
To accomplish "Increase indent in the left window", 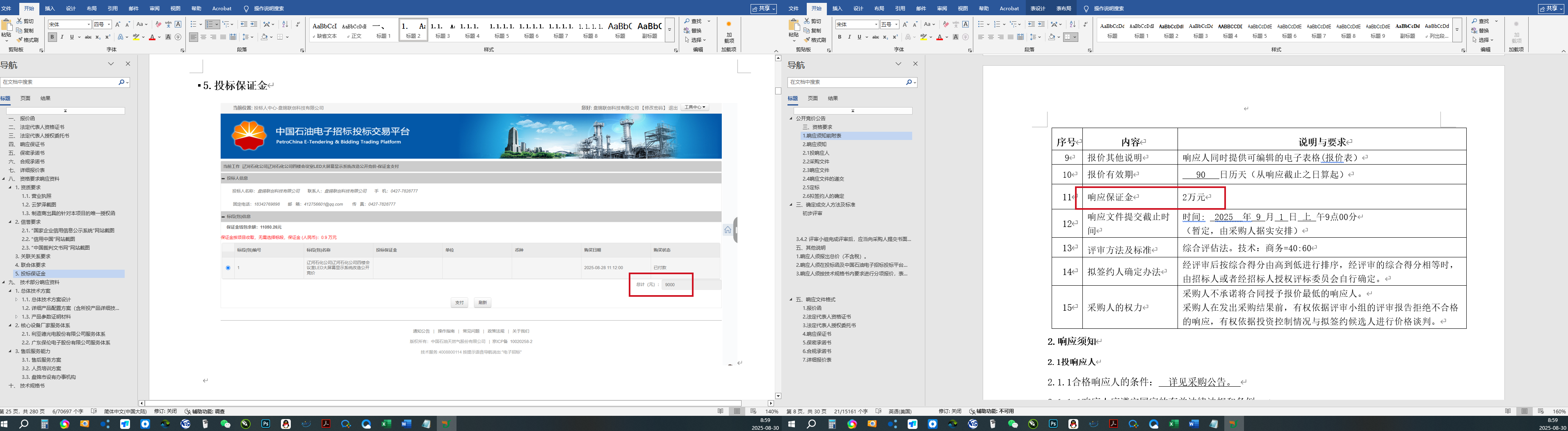I will click(254, 24).
